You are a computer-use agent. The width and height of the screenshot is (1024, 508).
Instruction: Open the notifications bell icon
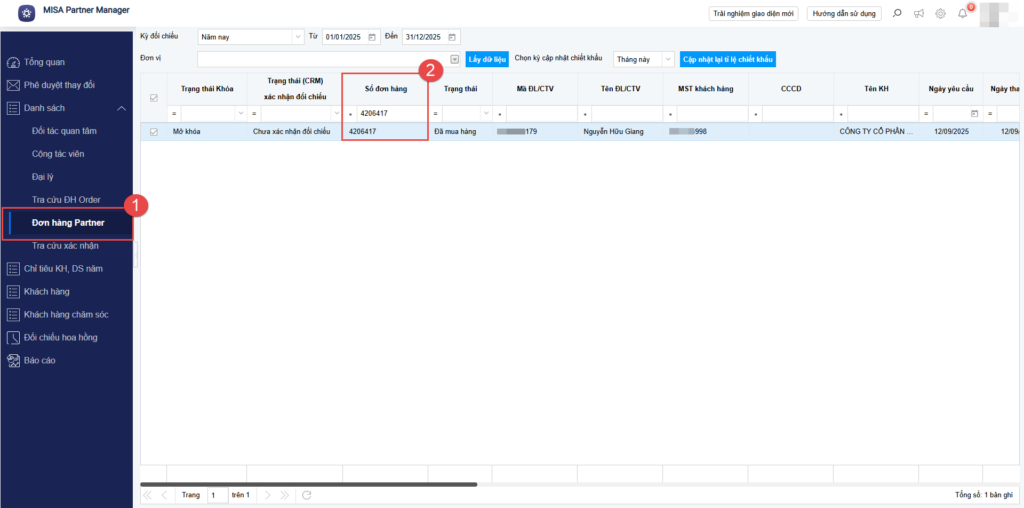point(963,13)
